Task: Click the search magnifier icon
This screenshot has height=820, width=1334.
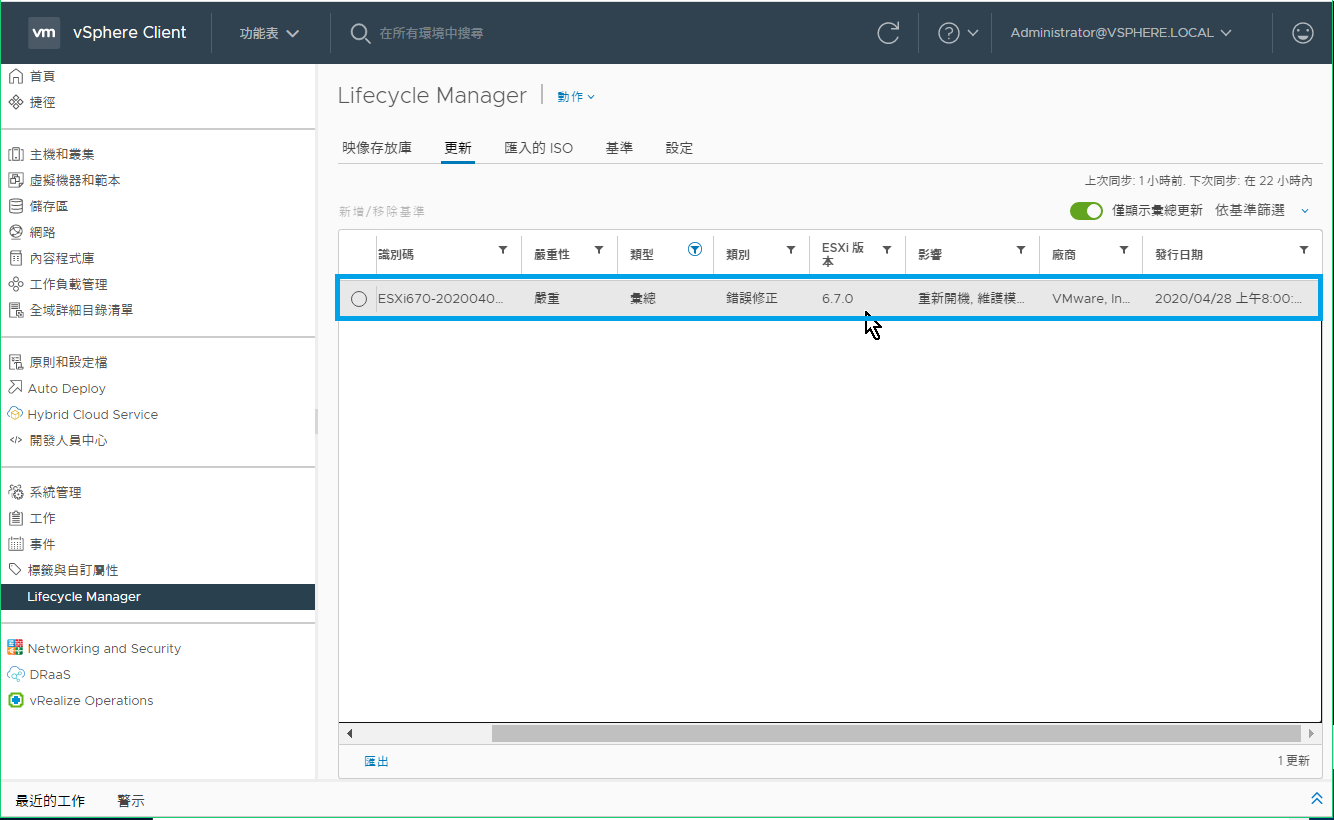Action: (360, 33)
